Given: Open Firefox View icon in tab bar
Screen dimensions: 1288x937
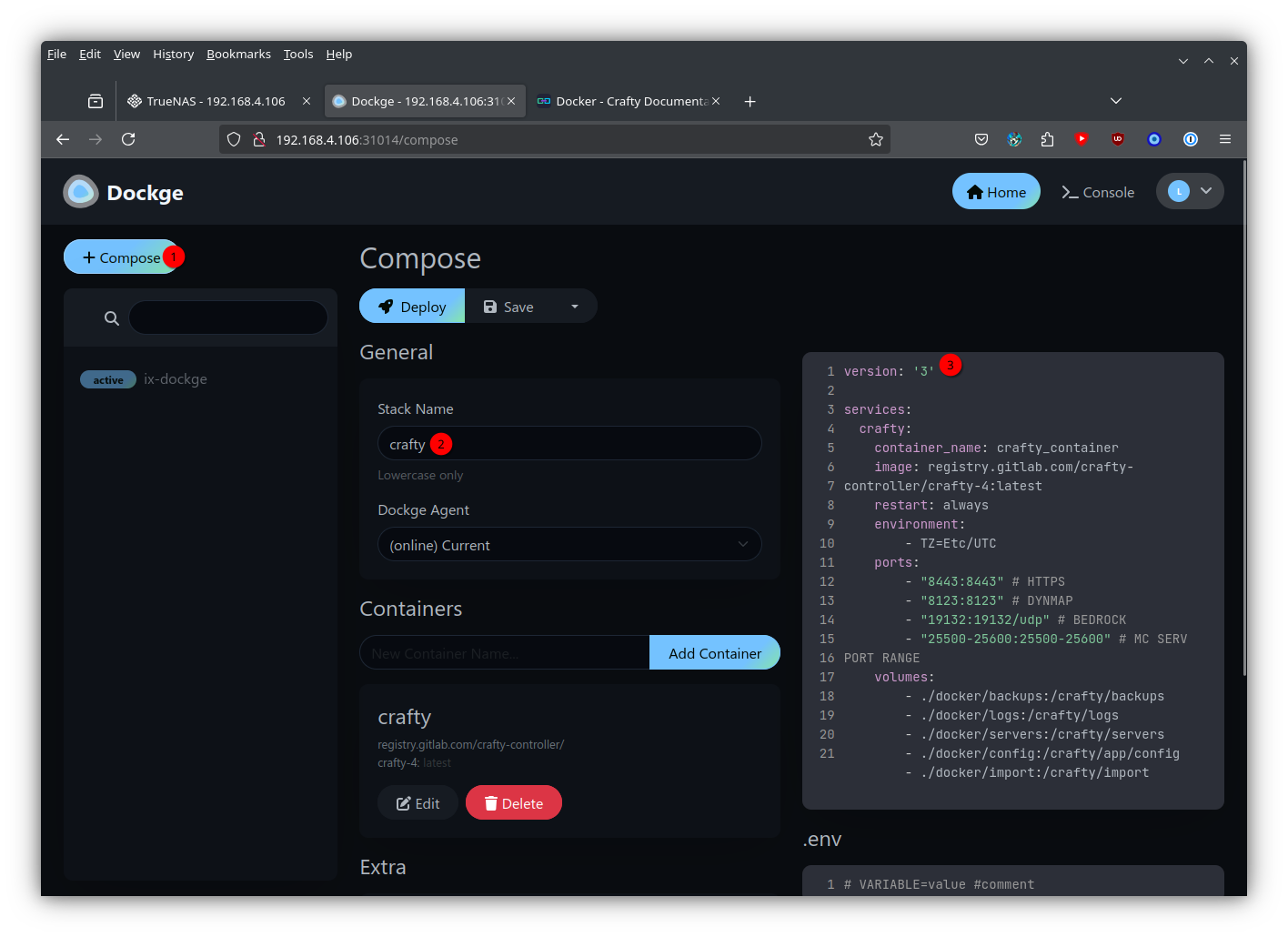Looking at the screenshot, I should (96, 101).
